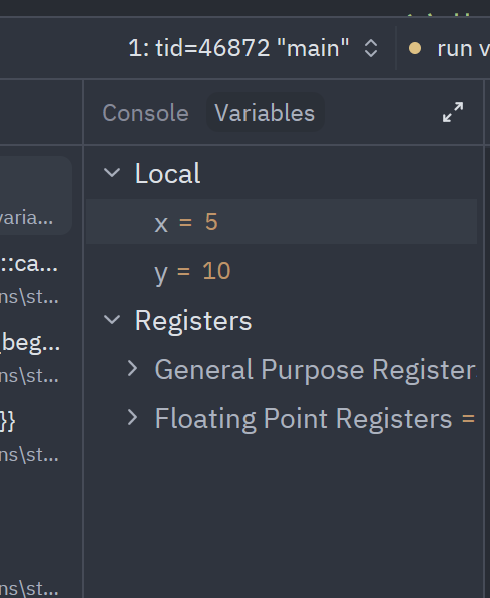Expand General Purpose Registers
The width and height of the screenshot is (490, 598).
(x=132, y=369)
